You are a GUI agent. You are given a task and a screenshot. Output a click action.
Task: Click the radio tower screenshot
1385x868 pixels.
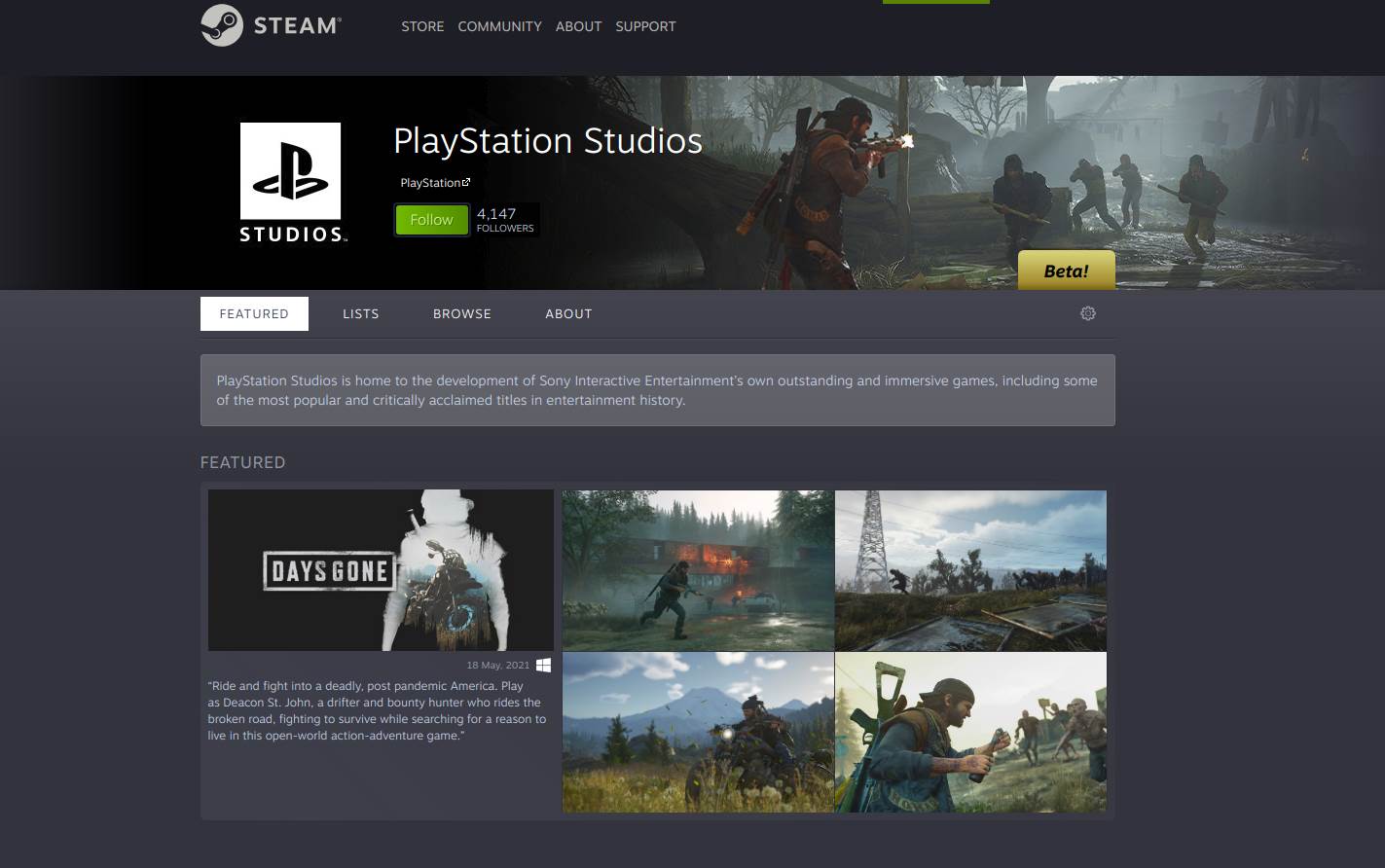(969, 570)
